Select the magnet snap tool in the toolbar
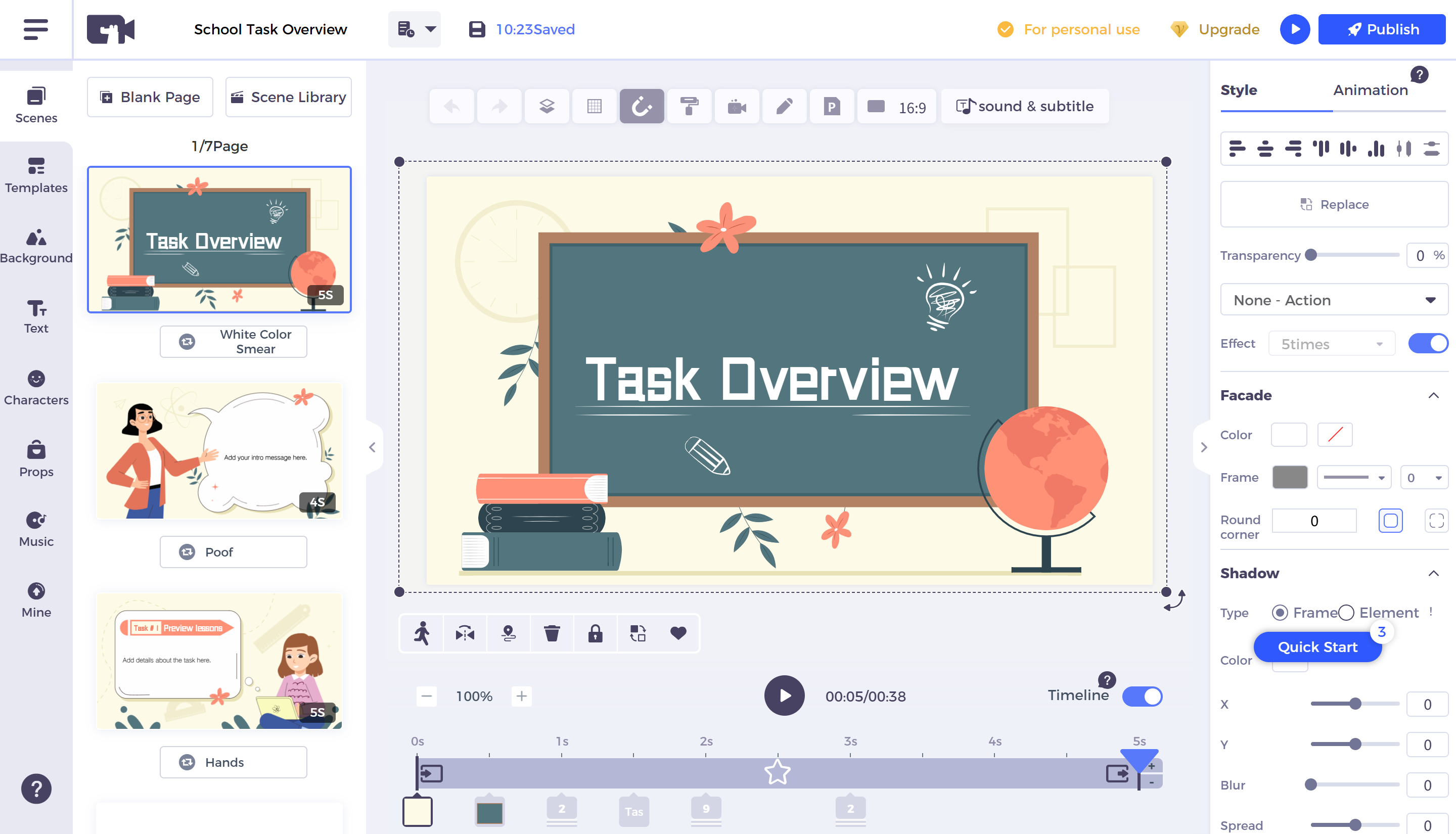The height and width of the screenshot is (834, 1456). coord(642,106)
